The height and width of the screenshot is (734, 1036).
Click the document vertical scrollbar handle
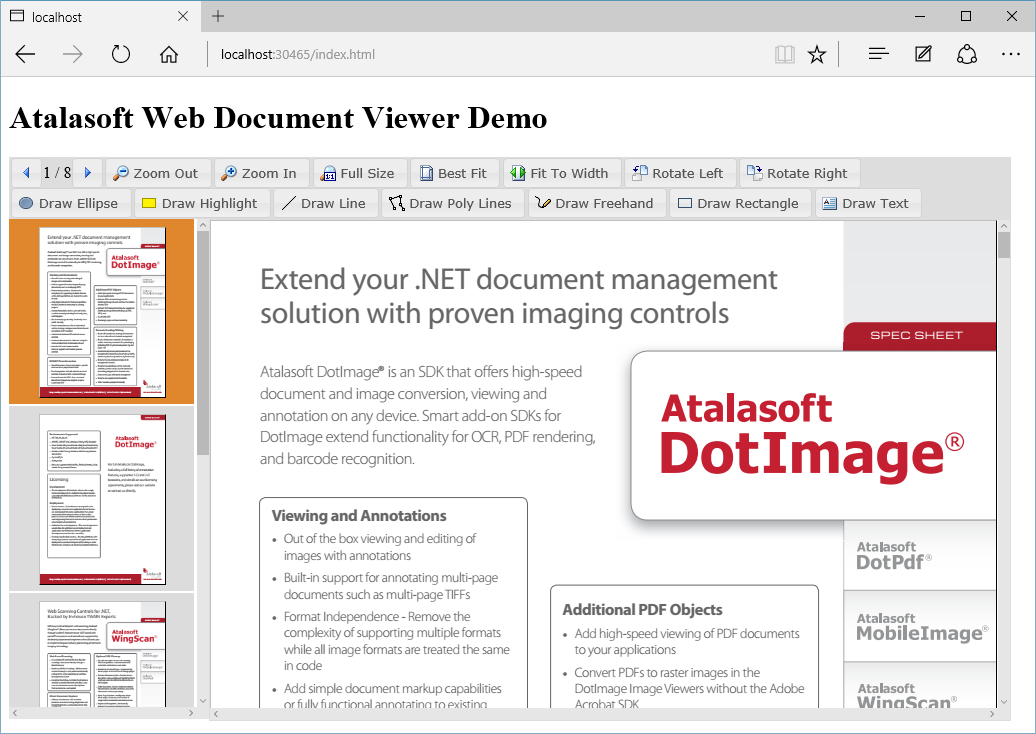coord(1004,245)
